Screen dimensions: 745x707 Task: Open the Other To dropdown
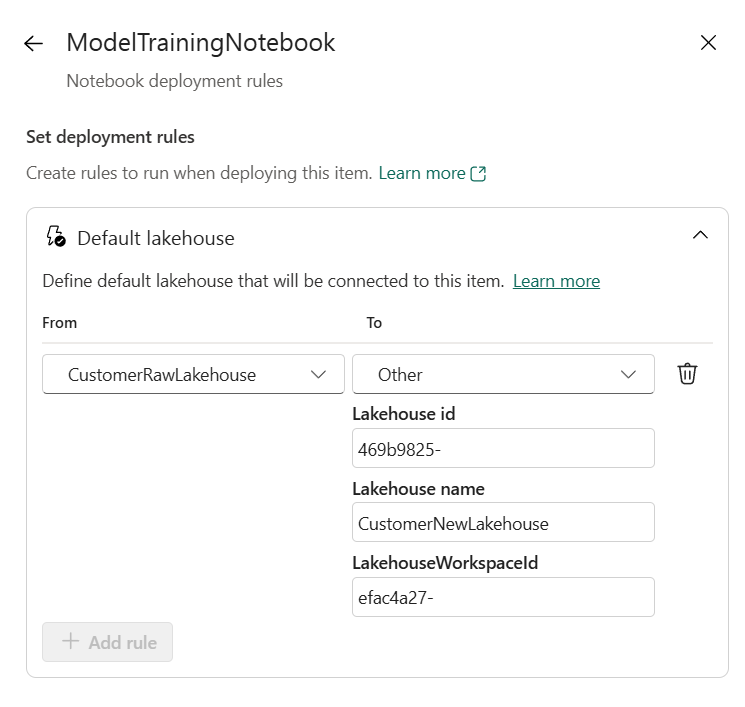[503, 374]
